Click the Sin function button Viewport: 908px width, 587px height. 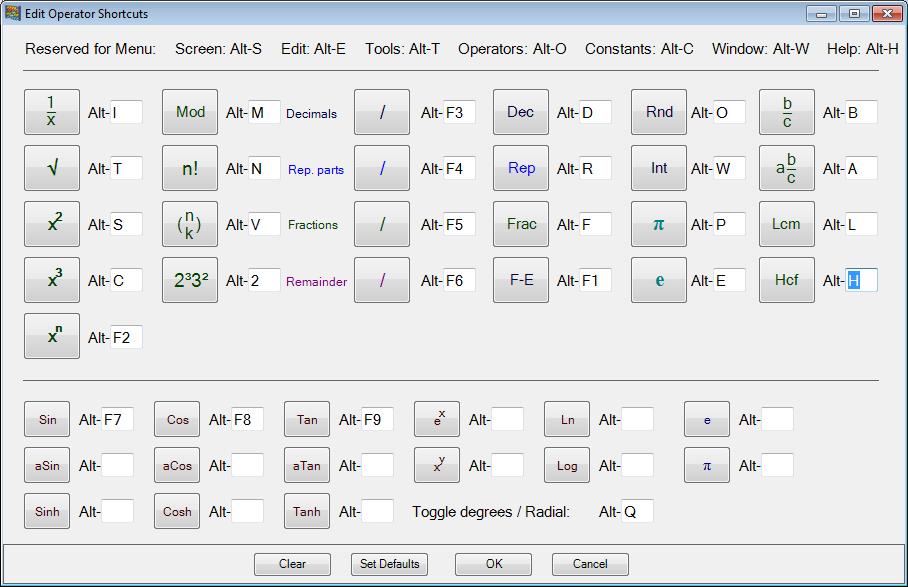(x=46, y=419)
